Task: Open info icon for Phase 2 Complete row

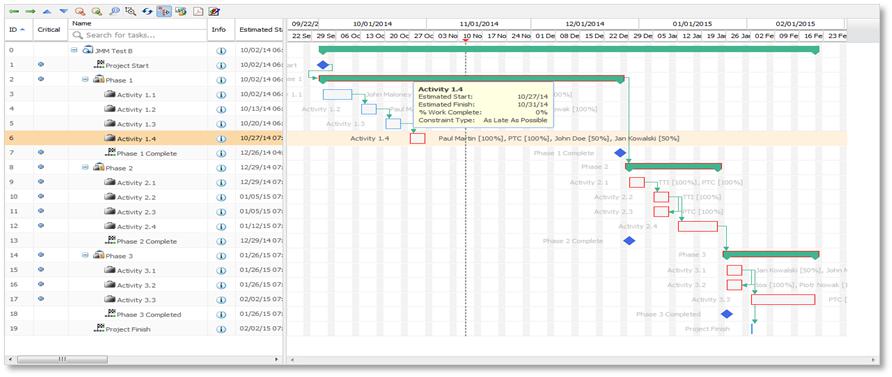Action: pos(221,241)
